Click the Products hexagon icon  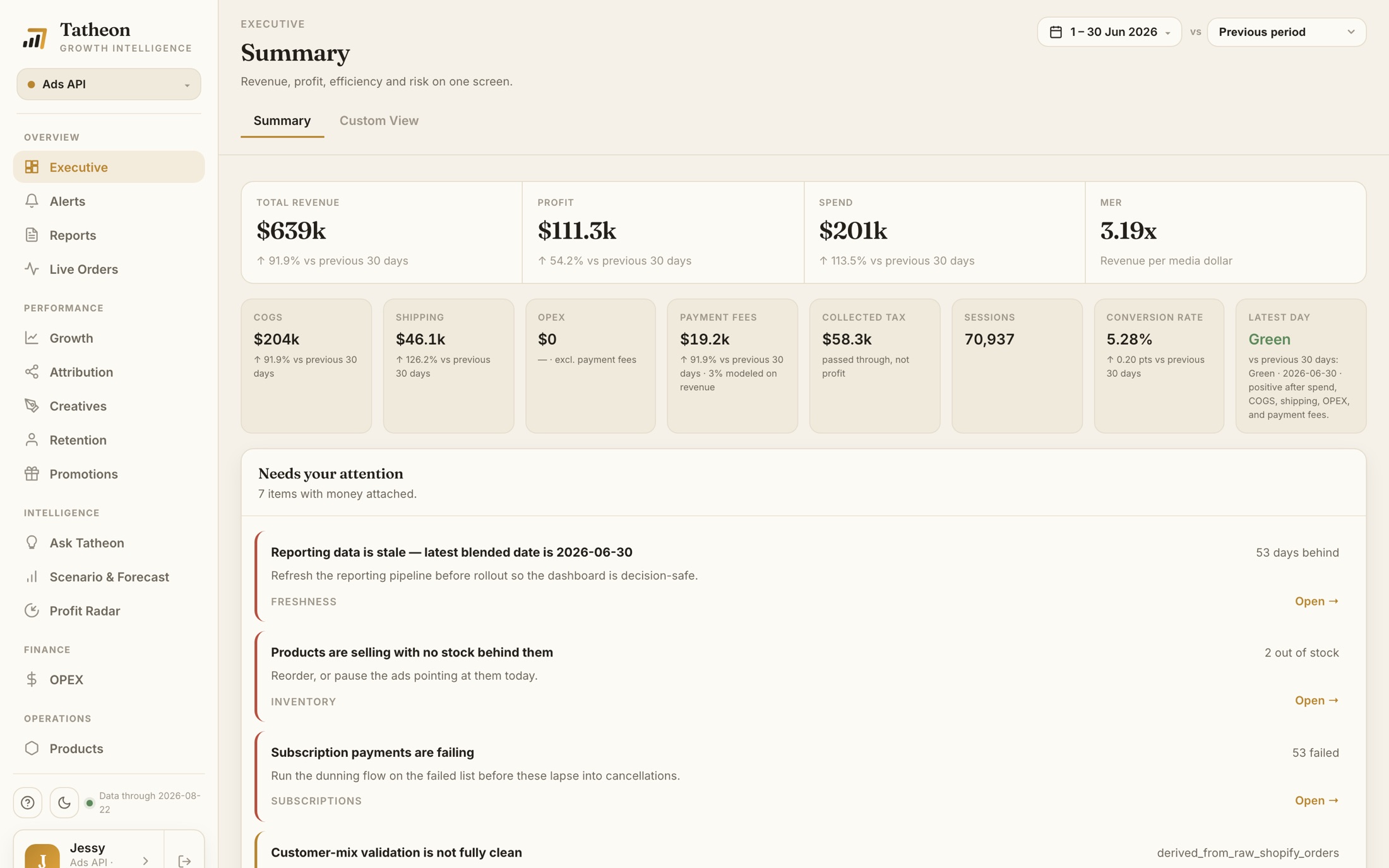coord(32,748)
